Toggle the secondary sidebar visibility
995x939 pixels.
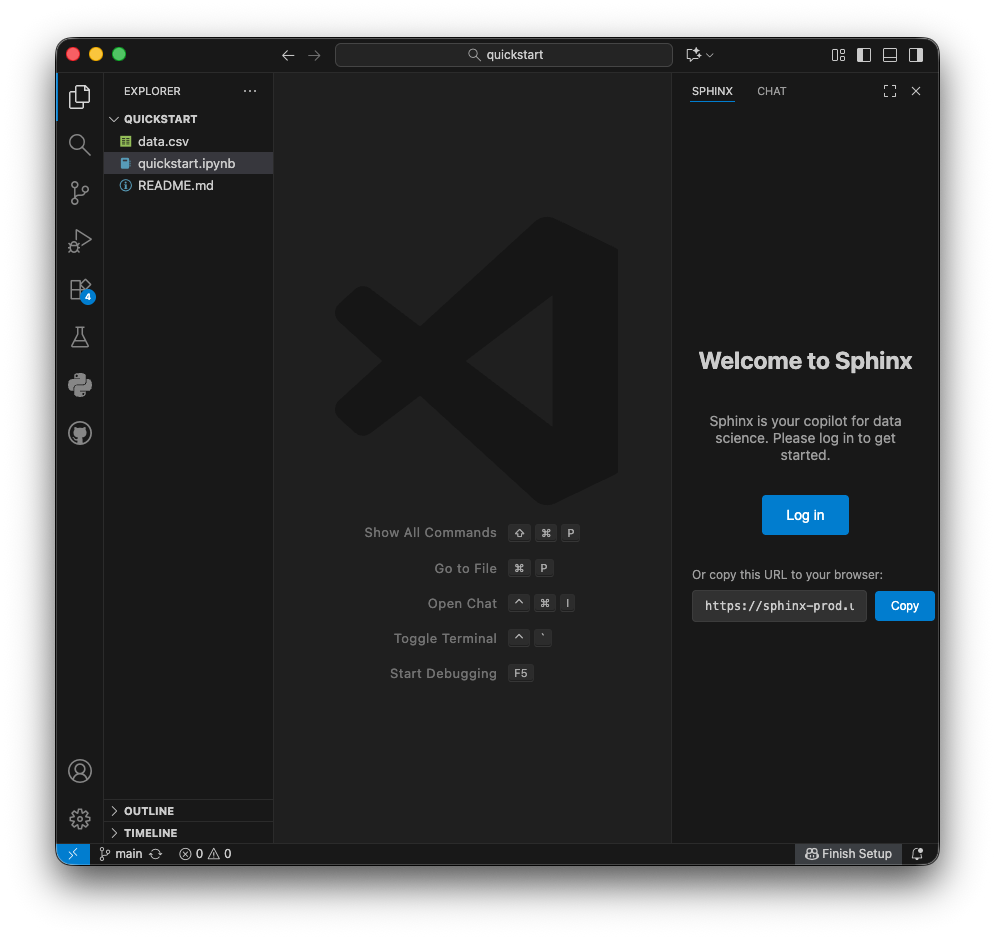(915, 55)
